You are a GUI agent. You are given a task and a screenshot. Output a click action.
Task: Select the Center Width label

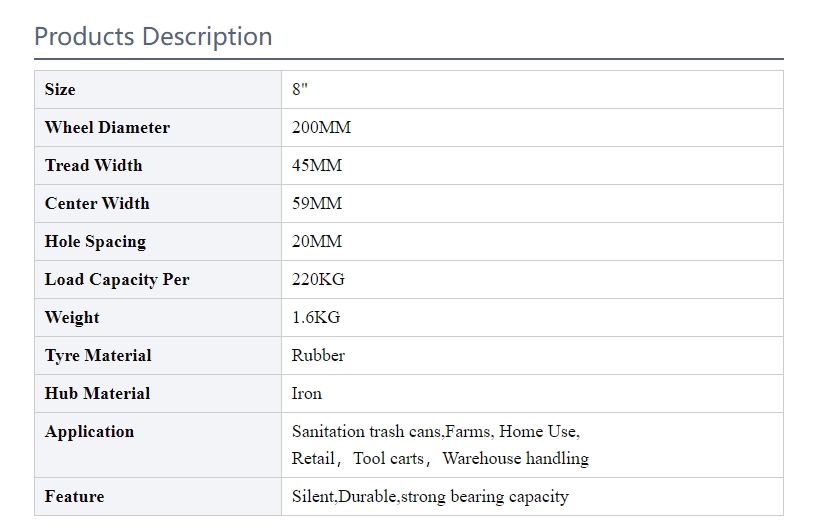pos(97,204)
